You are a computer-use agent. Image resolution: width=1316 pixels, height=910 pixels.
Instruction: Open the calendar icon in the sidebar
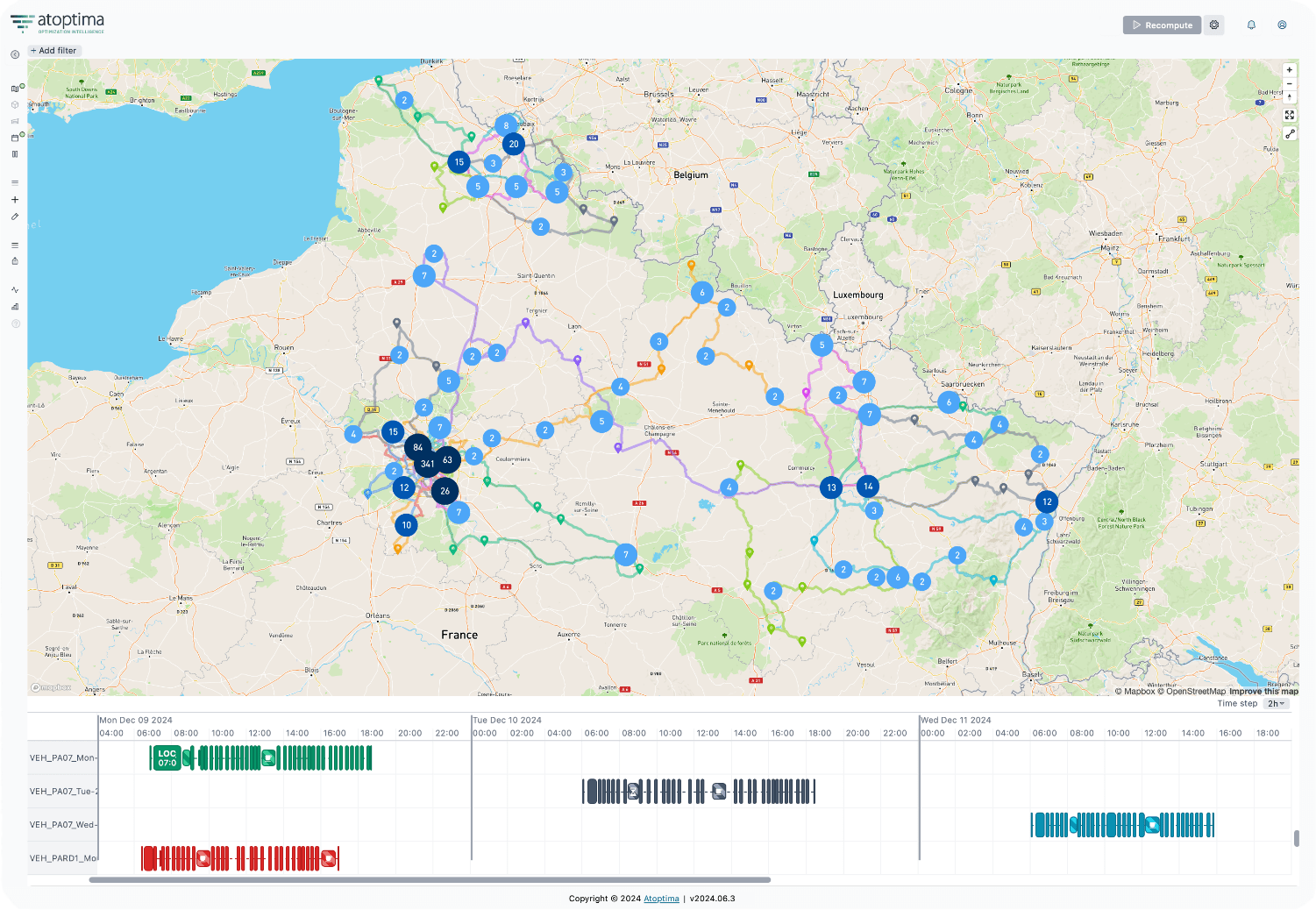(15, 138)
